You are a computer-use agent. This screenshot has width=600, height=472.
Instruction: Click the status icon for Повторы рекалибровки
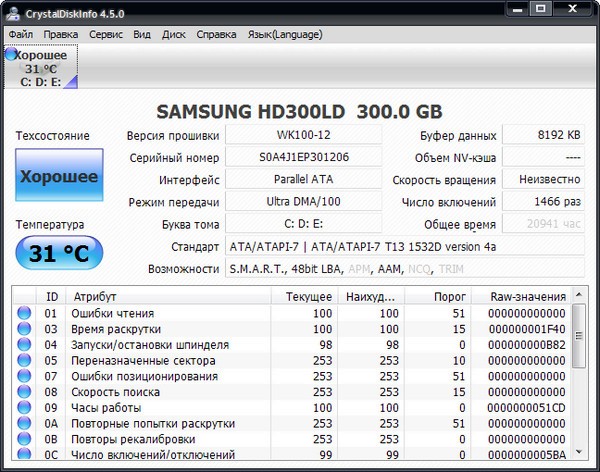pos(24,439)
